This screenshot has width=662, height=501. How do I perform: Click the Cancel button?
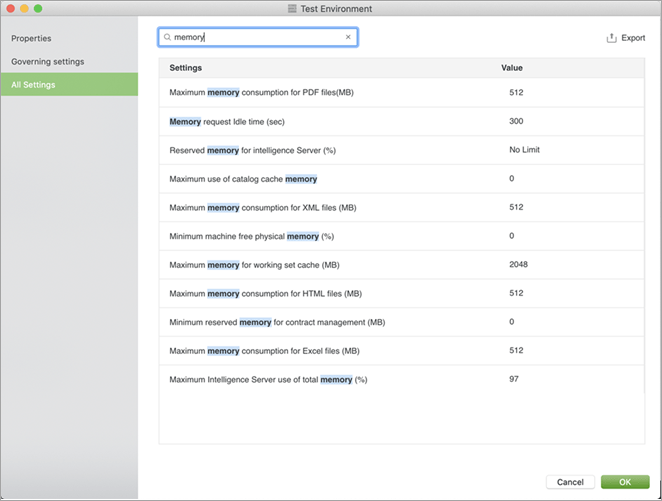tap(570, 482)
